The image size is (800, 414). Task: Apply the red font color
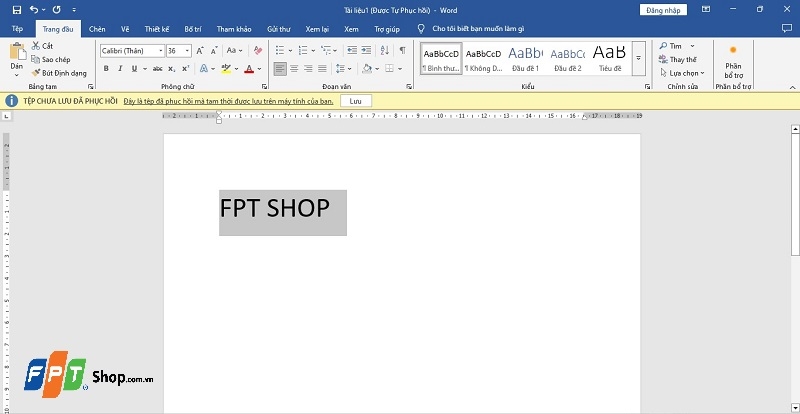(x=249, y=68)
